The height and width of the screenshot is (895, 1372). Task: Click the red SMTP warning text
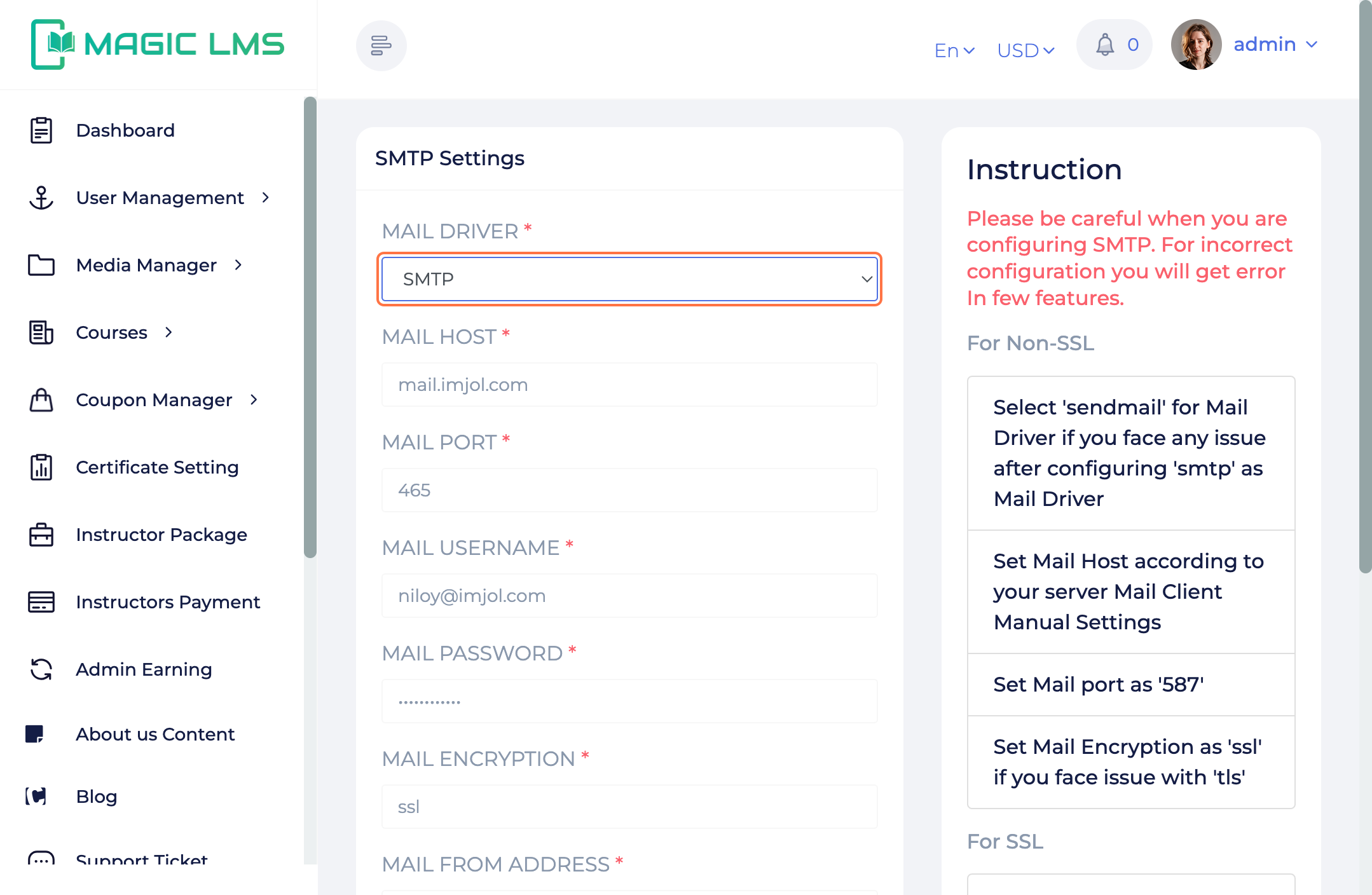pyautogui.click(x=1130, y=258)
